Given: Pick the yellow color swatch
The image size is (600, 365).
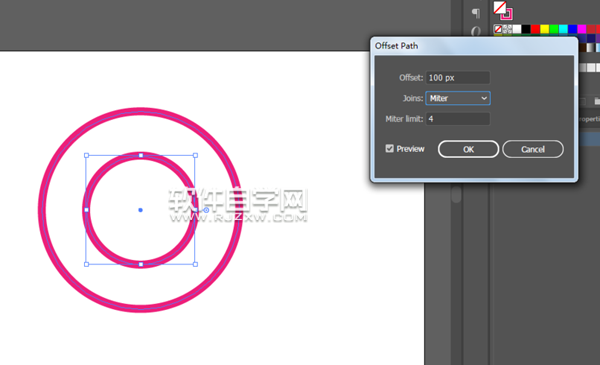Looking at the screenshot, I should pos(545,29).
